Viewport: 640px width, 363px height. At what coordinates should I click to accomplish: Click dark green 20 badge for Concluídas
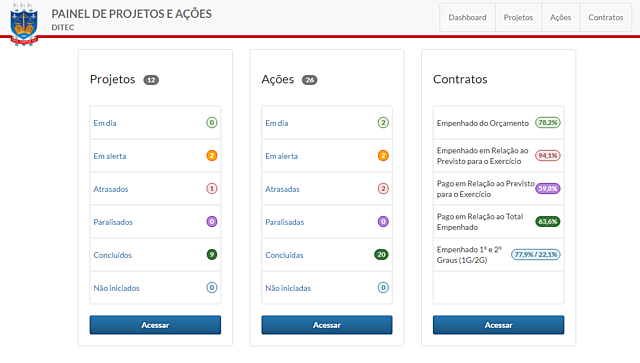coord(381,255)
